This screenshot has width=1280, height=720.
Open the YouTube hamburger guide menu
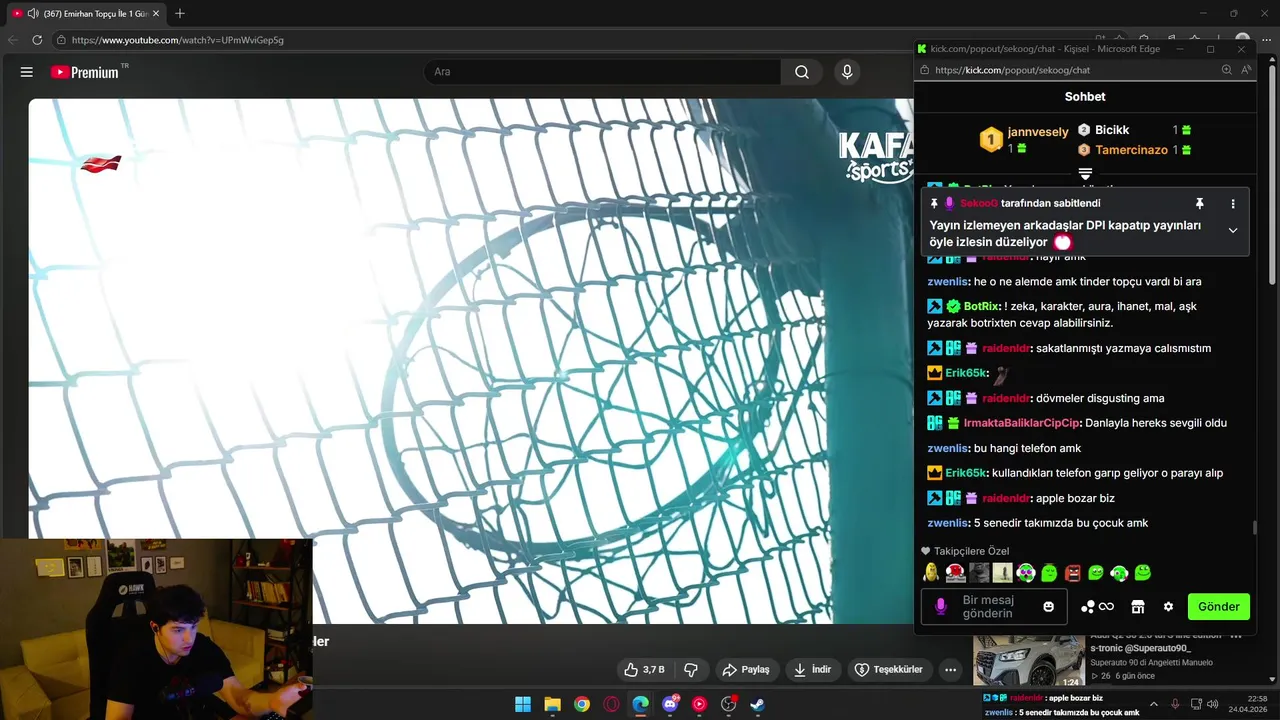pyautogui.click(x=27, y=72)
